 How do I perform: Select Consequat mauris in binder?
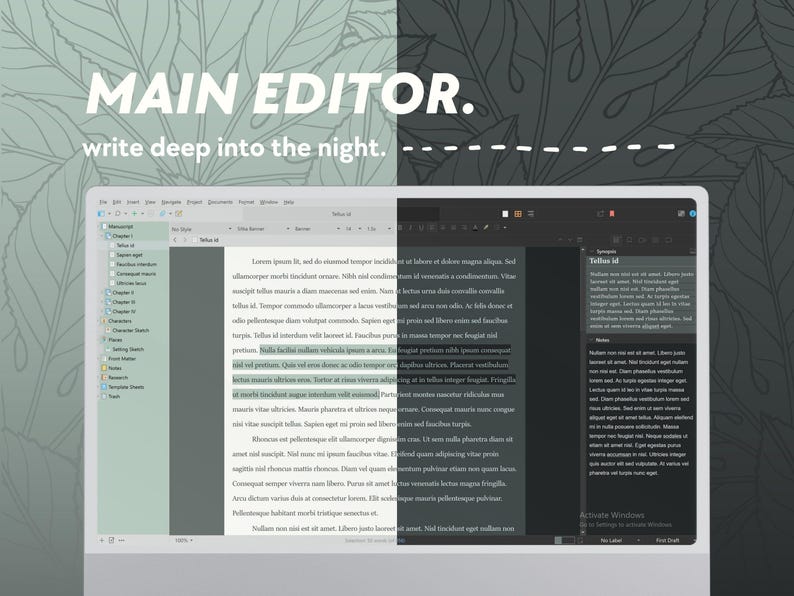(x=136, y=273)
